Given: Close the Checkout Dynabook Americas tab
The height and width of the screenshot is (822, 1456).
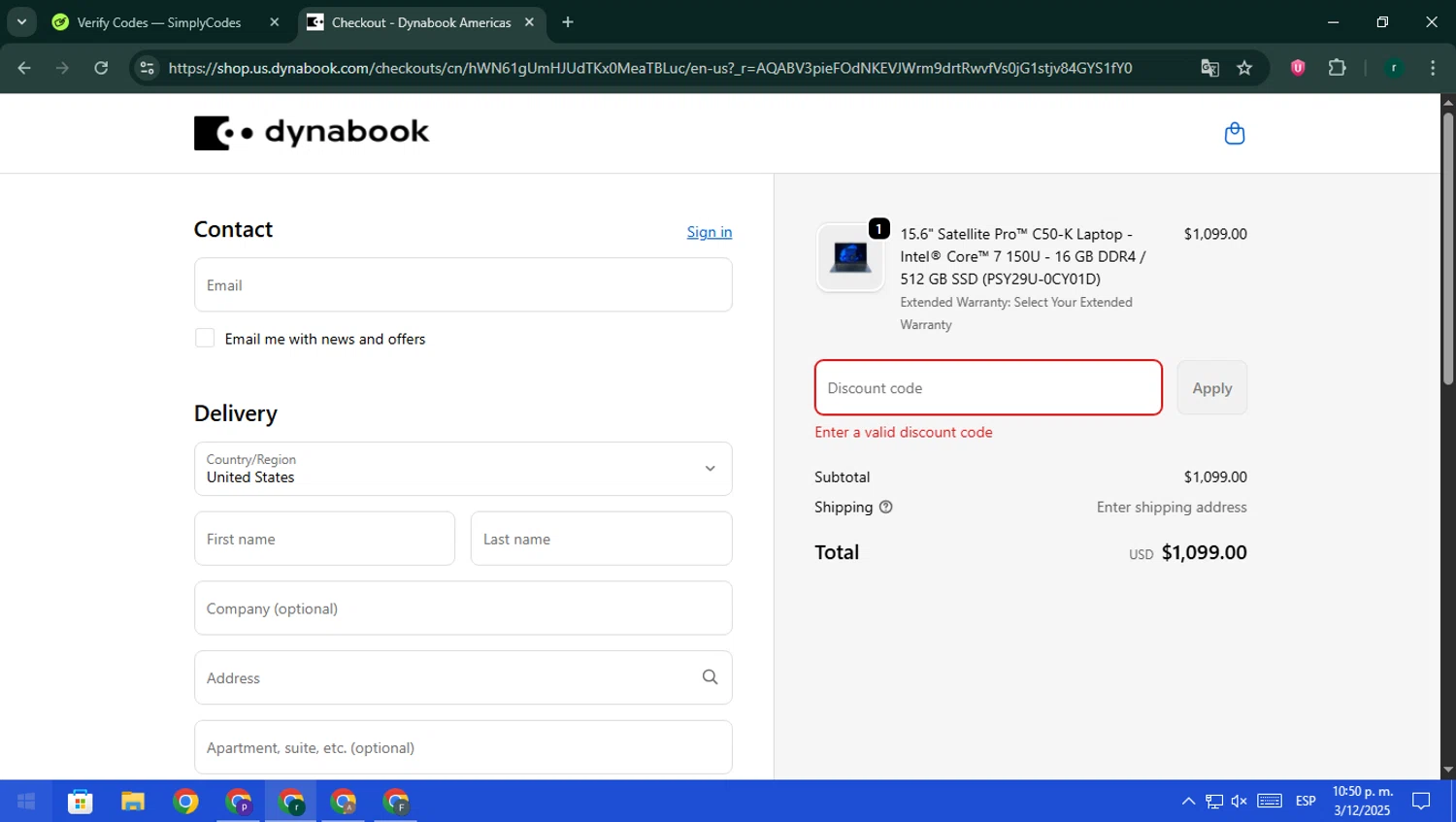Looking at the screenshot, I should click(529, 22).
